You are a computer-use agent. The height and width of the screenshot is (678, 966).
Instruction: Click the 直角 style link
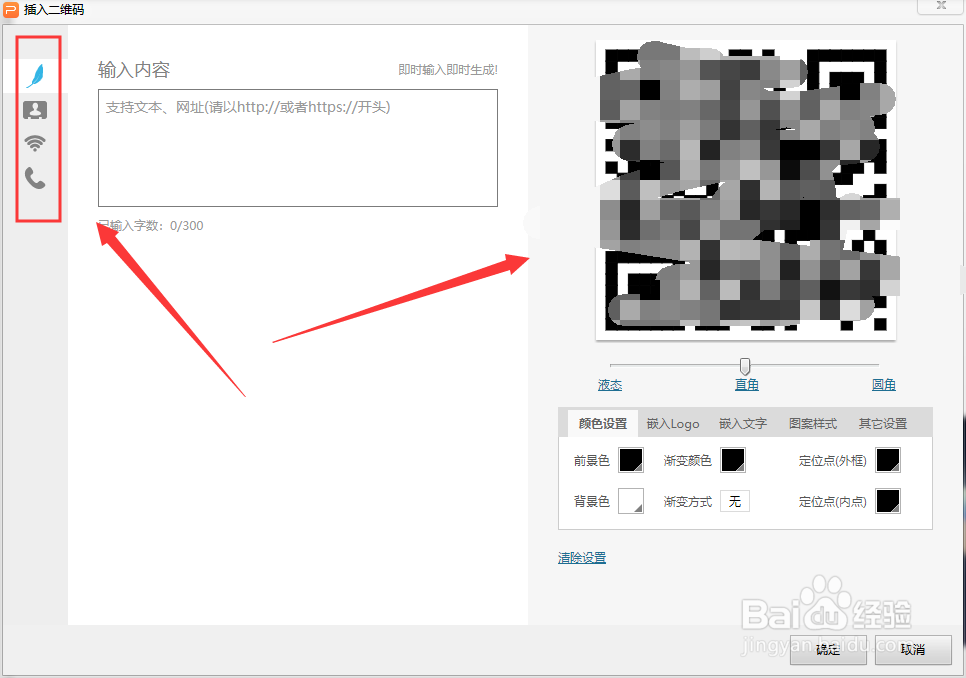coord(747,385)
